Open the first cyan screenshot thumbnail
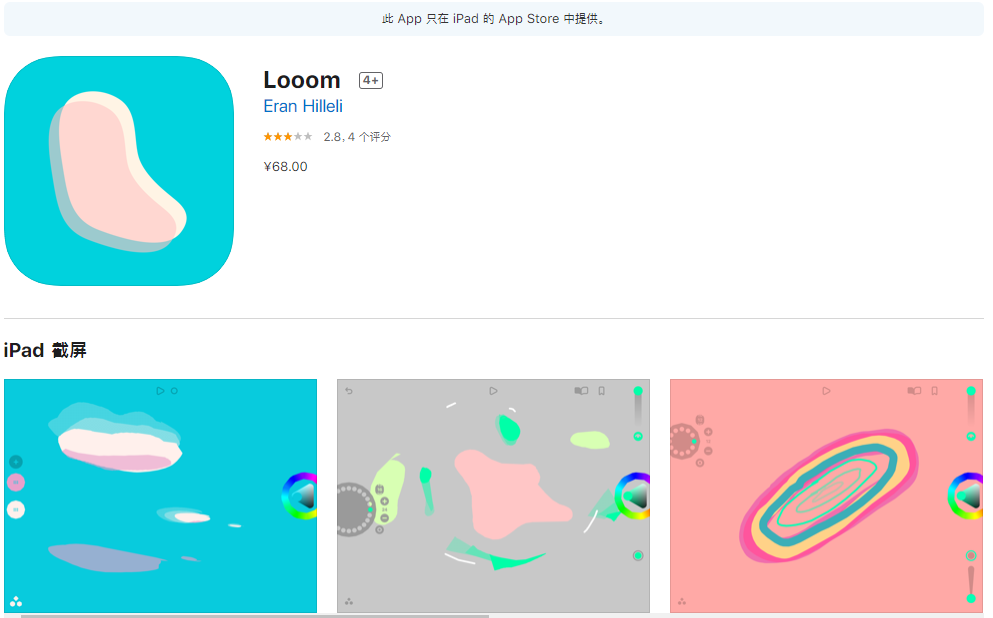The image size is (993, 618). [160, 496]
